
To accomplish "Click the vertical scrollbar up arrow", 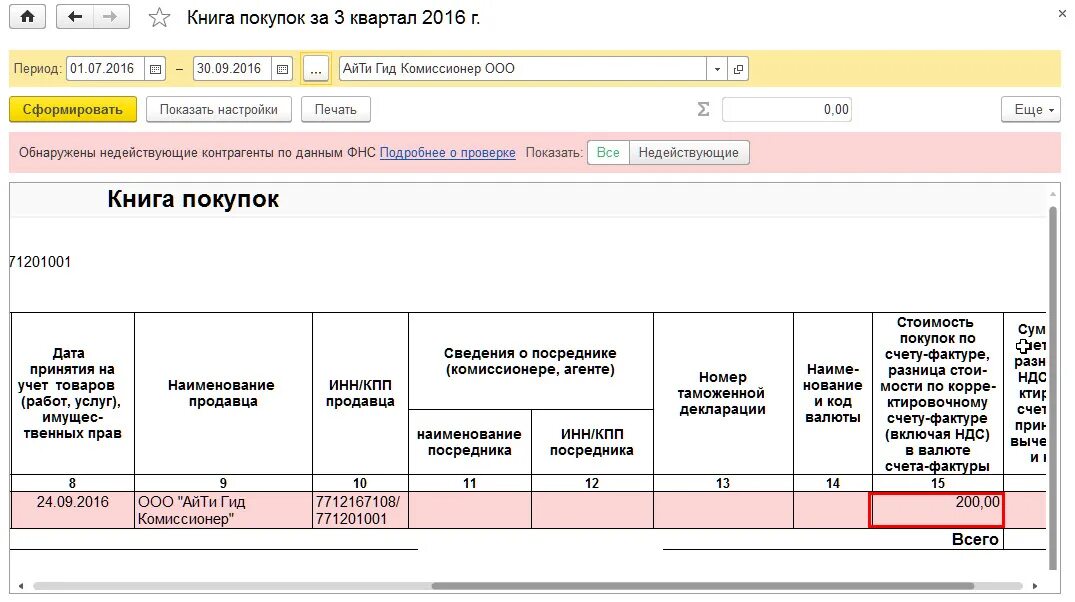I will coord(1054,195).
